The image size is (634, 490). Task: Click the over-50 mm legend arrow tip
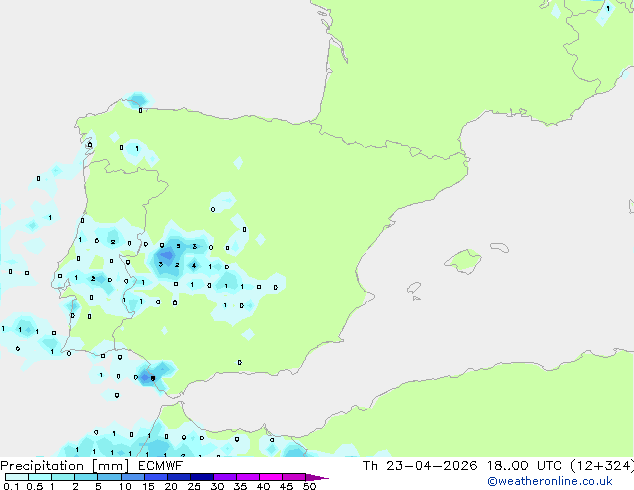317,477
